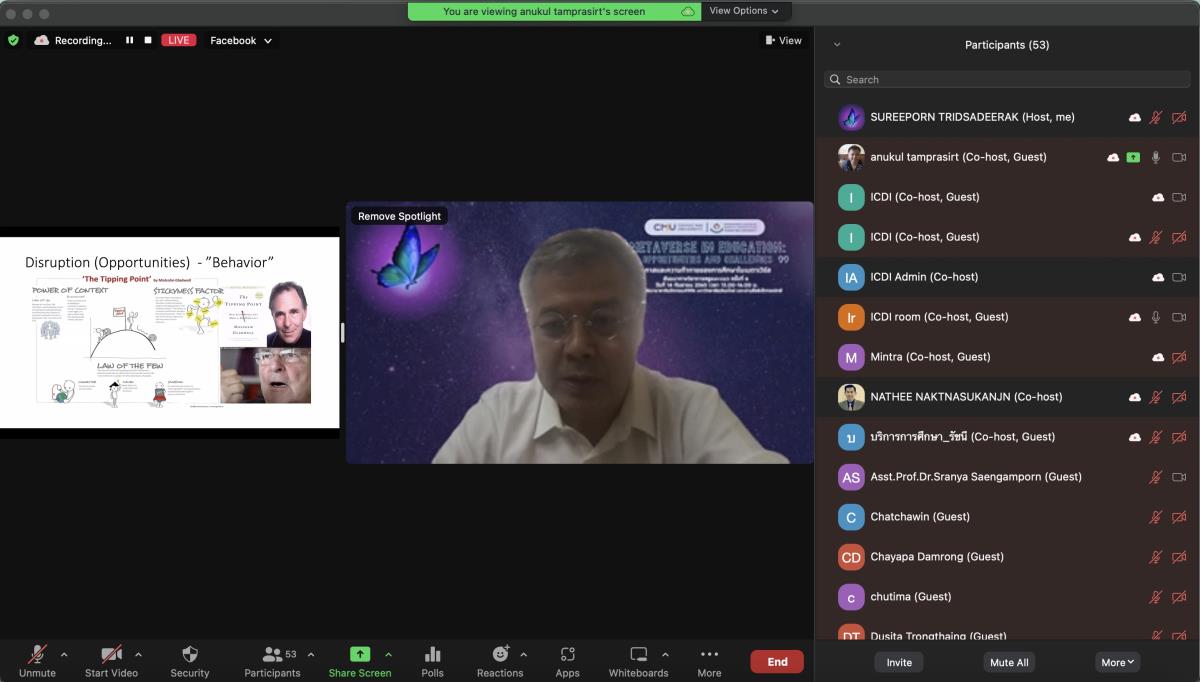Screen dimensions: 1200x682
Task: Click anukul tamprasirt's green screen-share icon
Action: tap(1133, 157)
